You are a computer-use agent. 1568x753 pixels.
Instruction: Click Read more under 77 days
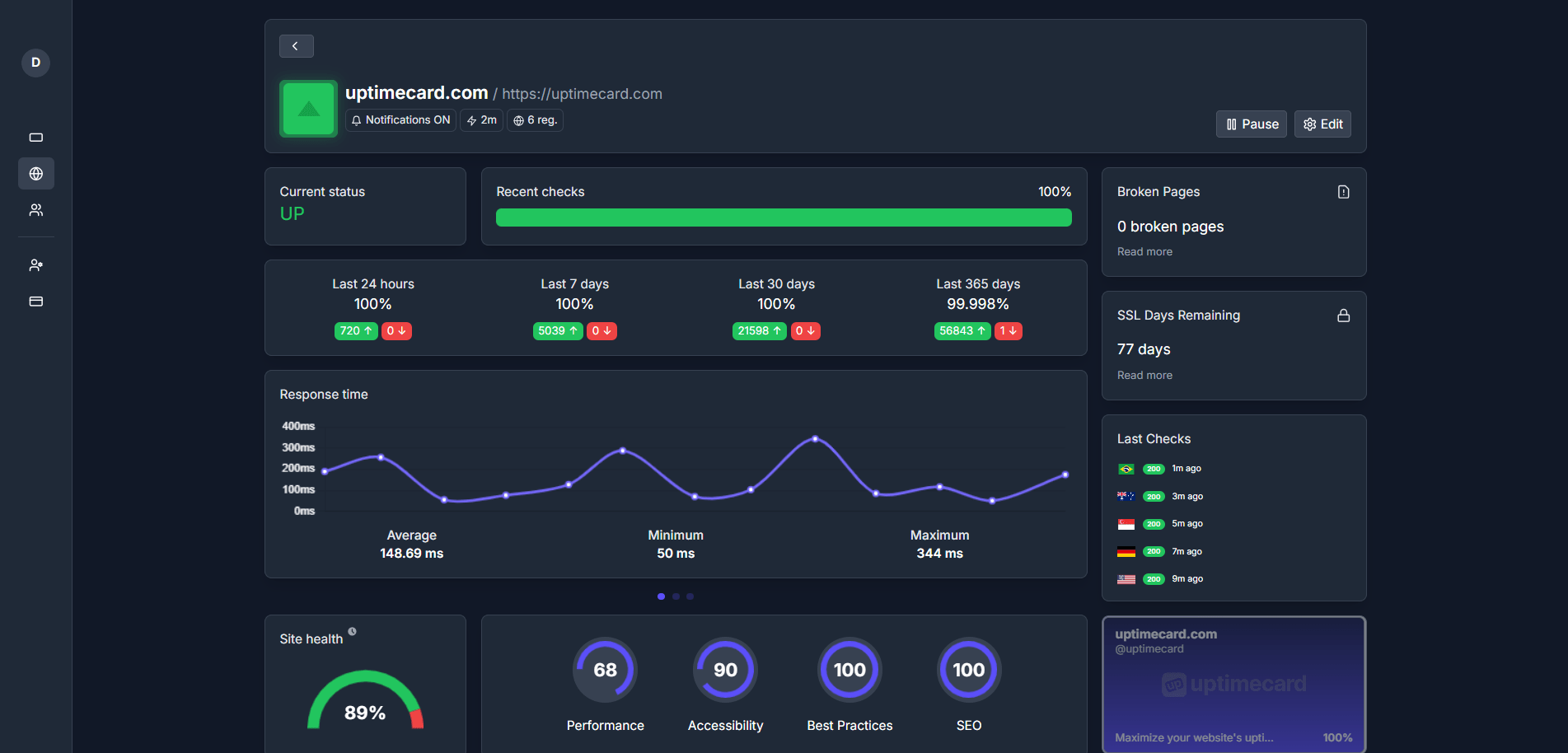1144,376
